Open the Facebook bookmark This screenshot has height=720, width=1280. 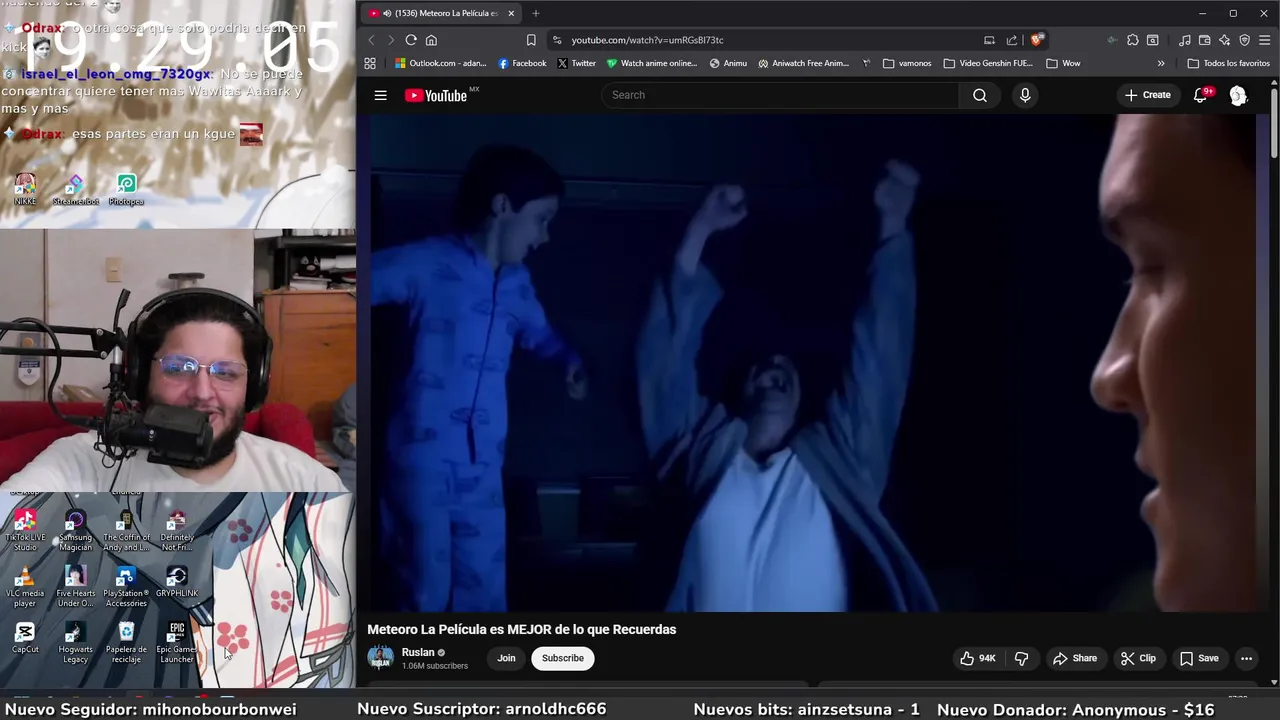pos(522,63)
